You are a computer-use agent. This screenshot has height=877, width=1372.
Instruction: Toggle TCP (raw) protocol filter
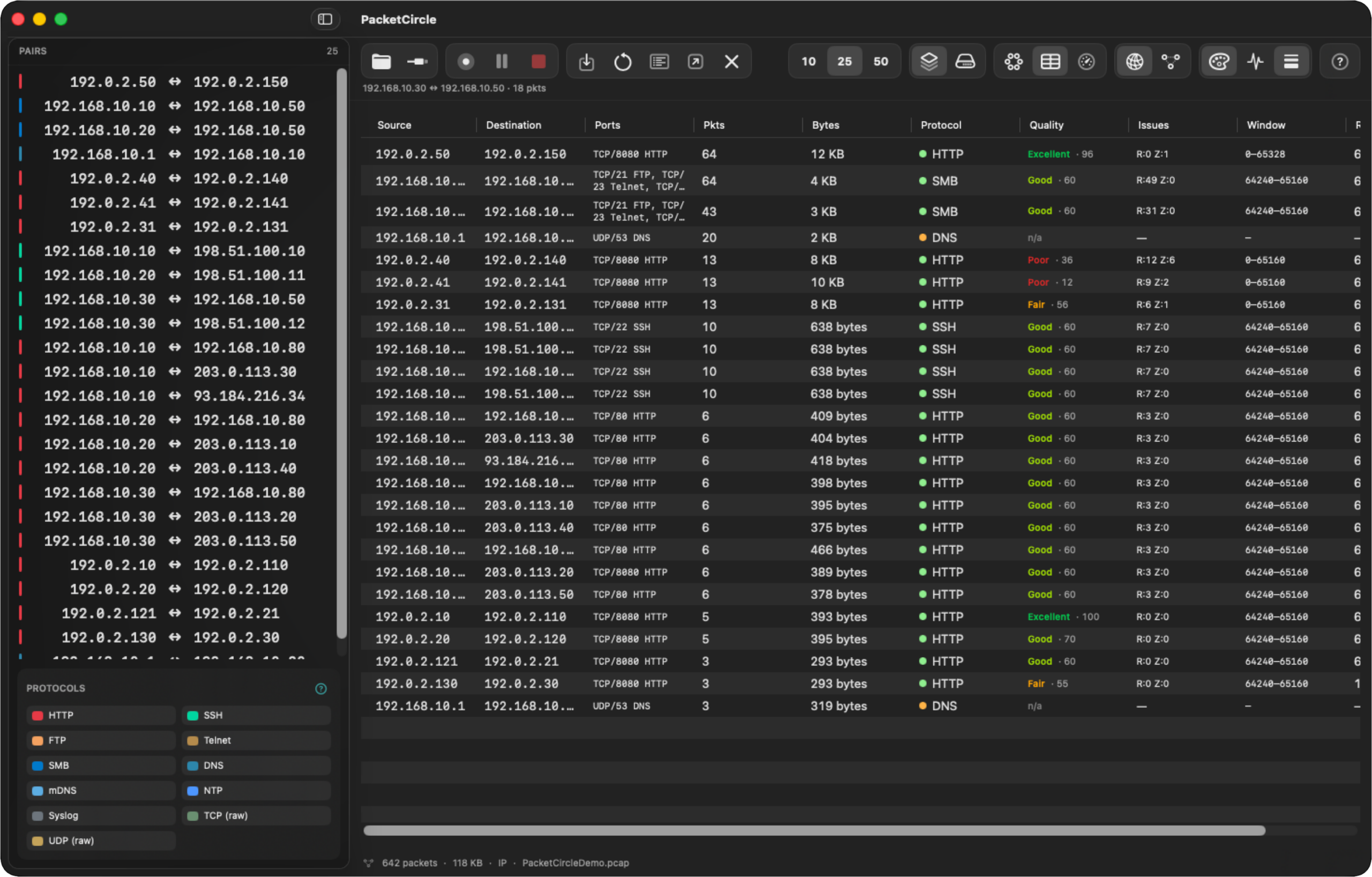click(256, 815)
